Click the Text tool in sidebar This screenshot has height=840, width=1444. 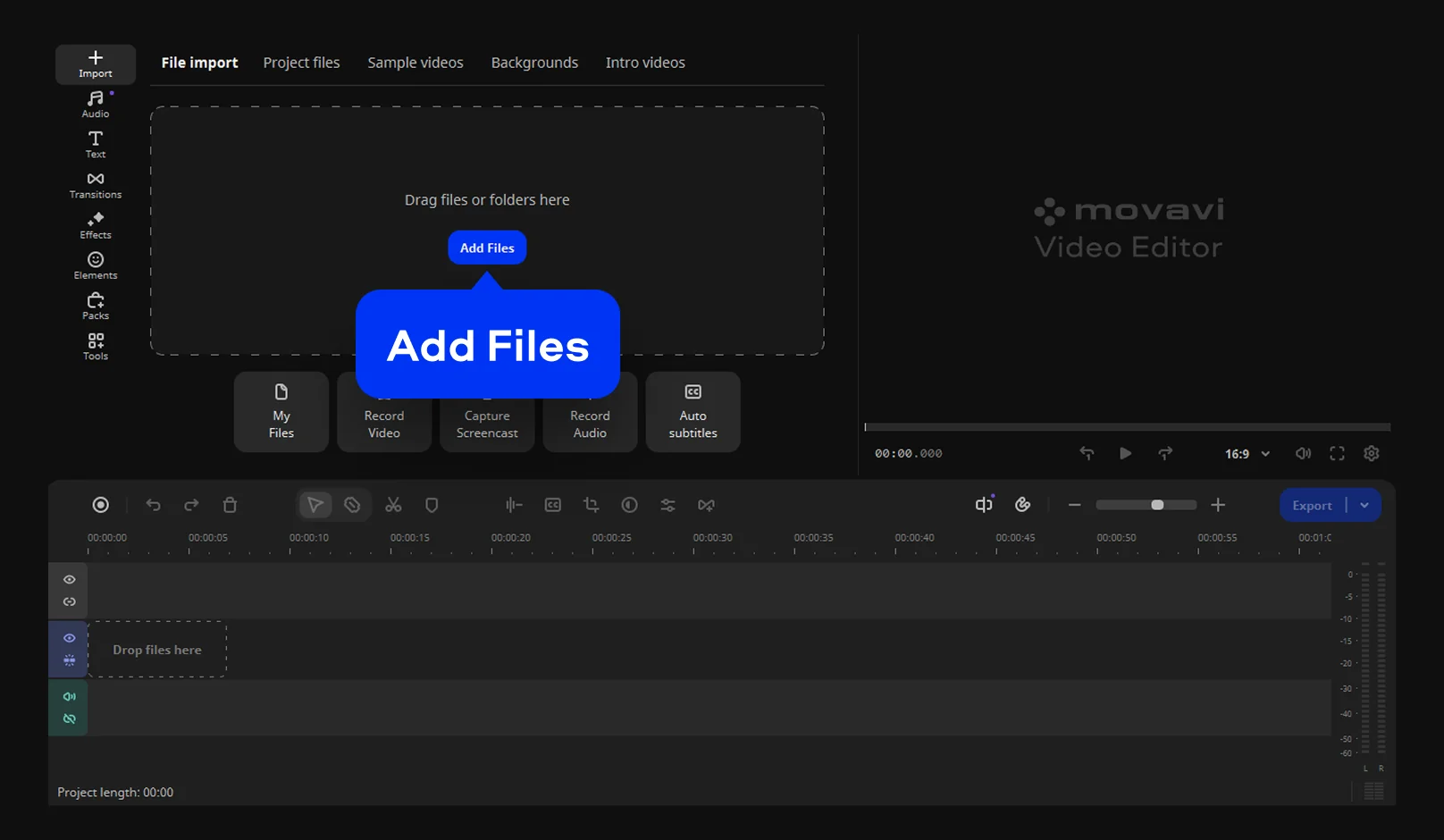(96, 144)
